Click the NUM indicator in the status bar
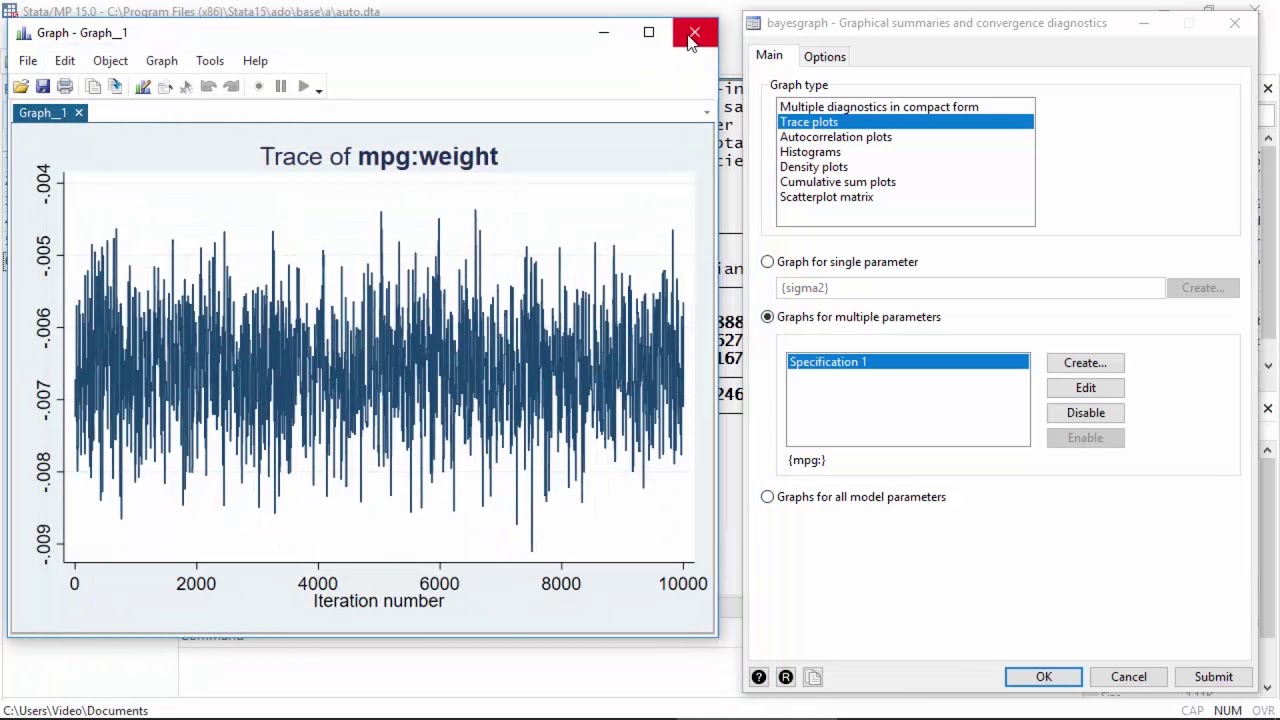Viewport: 1280px width, 720px height. [x=1227, y=711]
